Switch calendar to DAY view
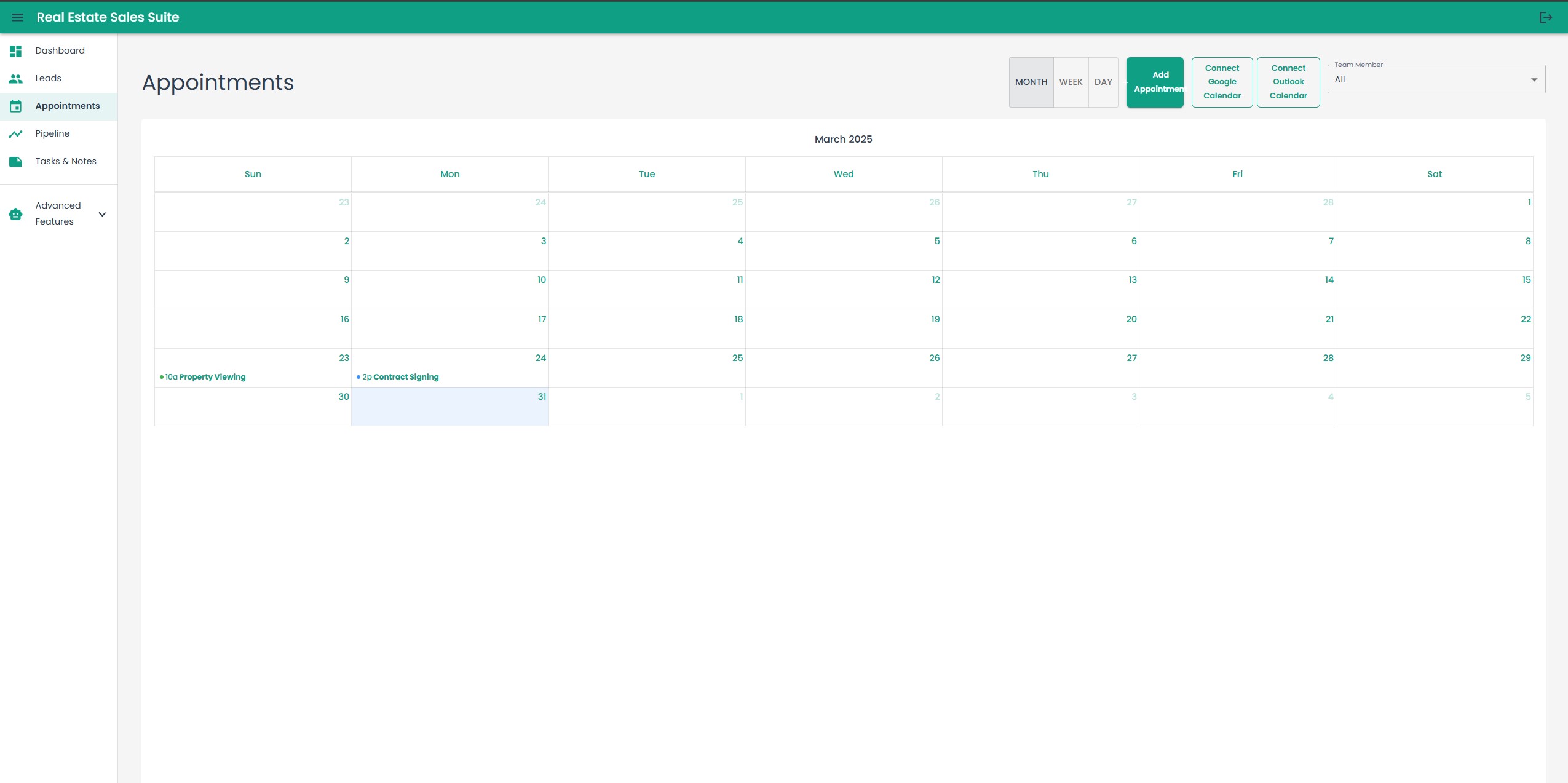This screenshot has height=783, width=1568. [1103, 82]
